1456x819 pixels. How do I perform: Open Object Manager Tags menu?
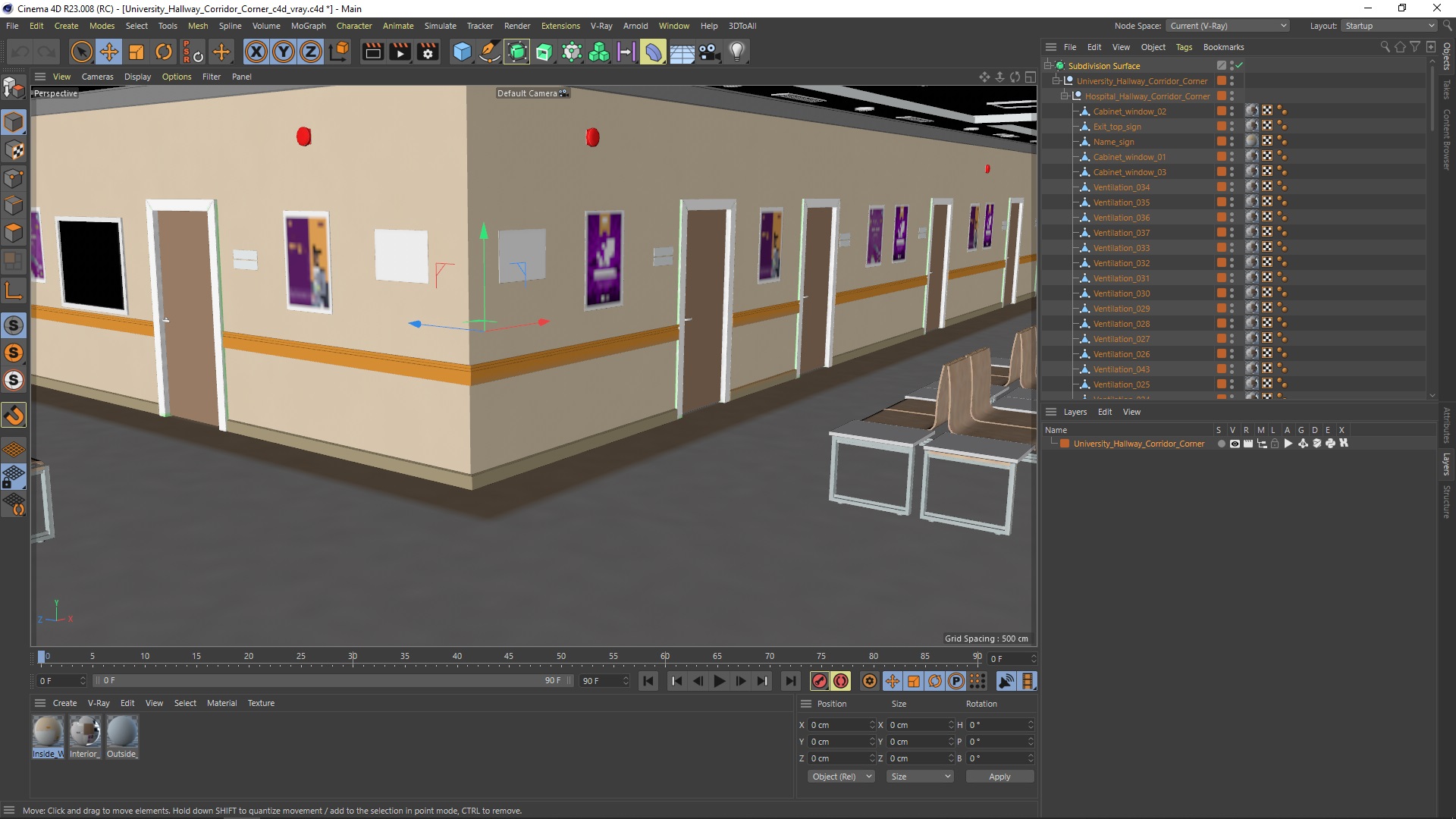pos(1184,47)
